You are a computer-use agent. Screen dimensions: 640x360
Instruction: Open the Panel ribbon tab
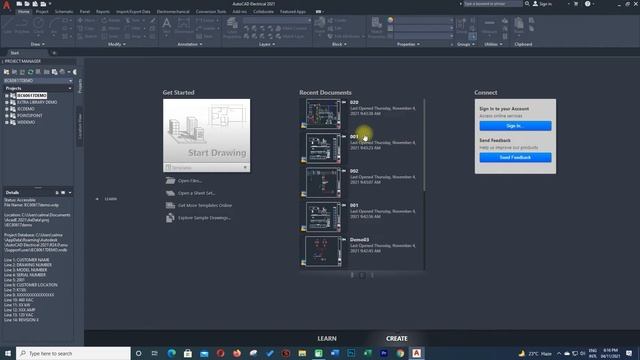pos(85,11)
